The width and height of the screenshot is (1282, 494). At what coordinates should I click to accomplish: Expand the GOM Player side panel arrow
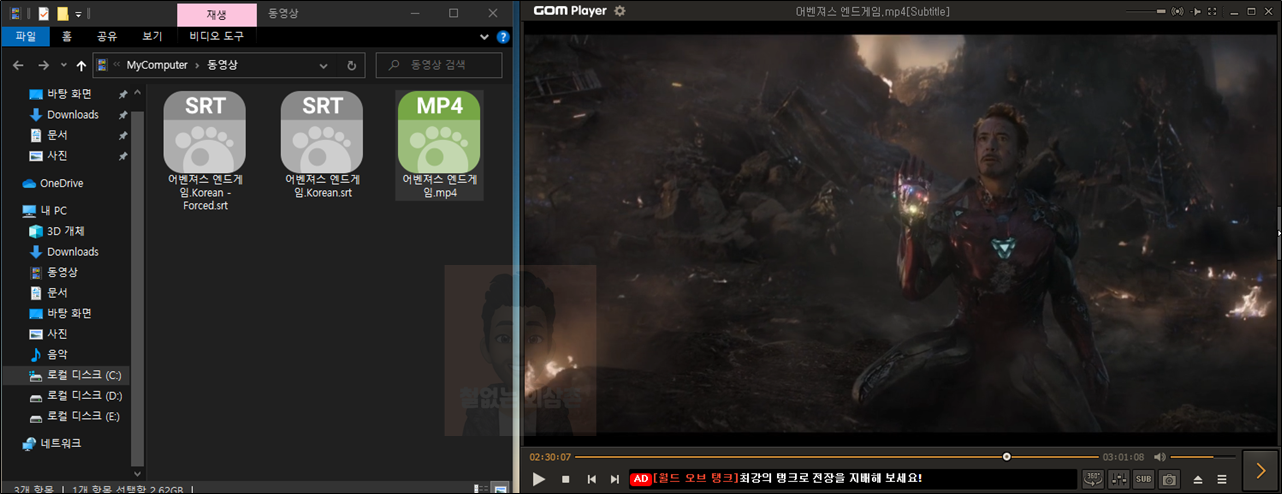pos(1260,470)
